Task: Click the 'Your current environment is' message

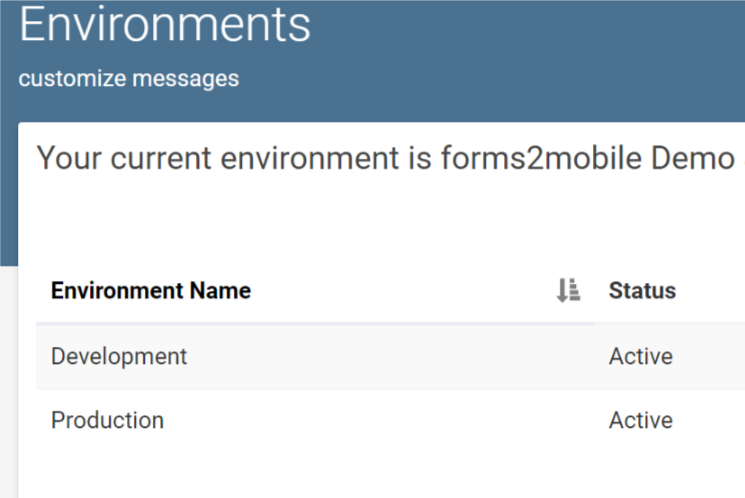Action: pyautogui.click(x=234, y=158)
